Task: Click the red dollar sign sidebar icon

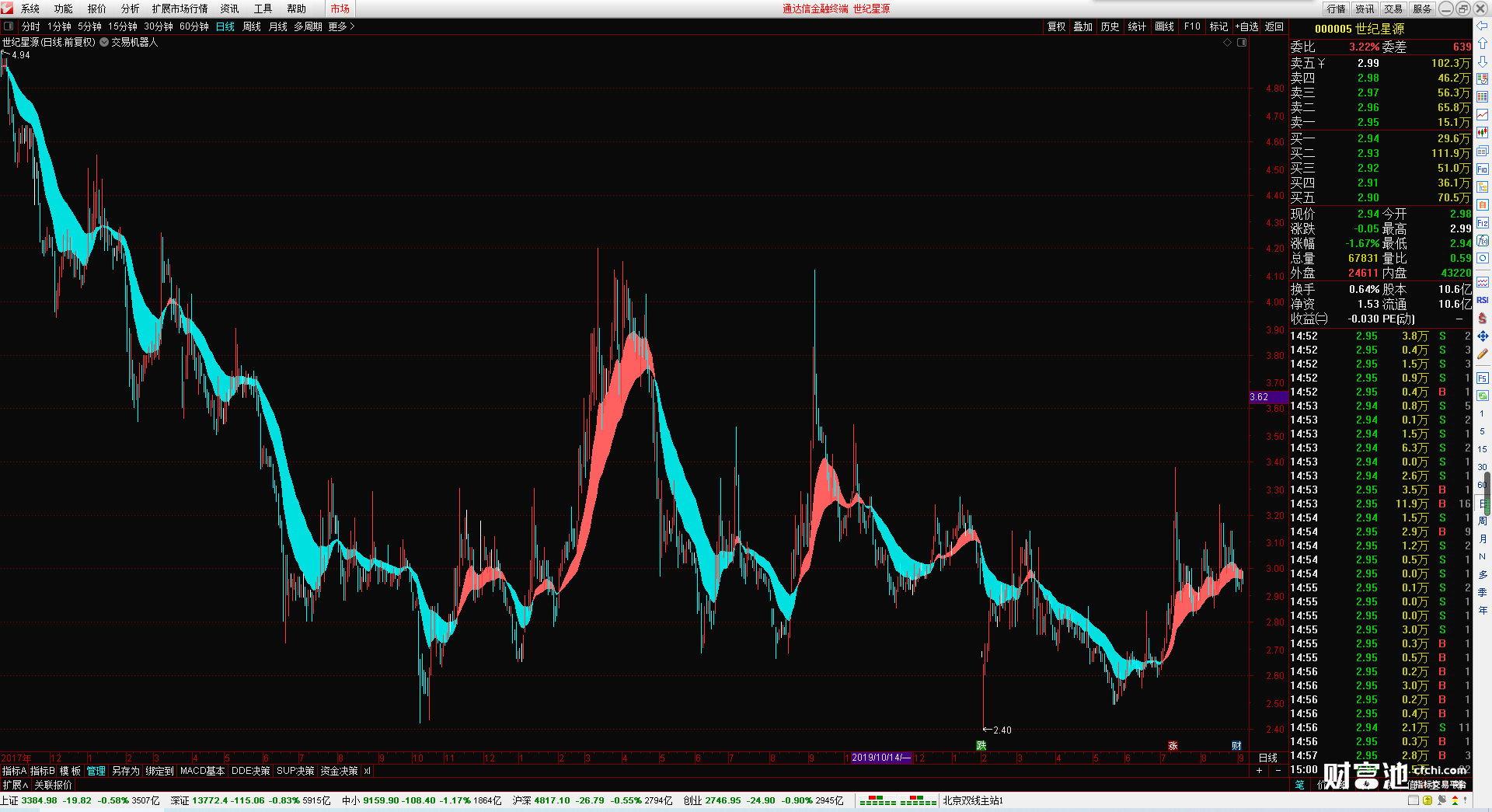Action: click(1482, 318)
